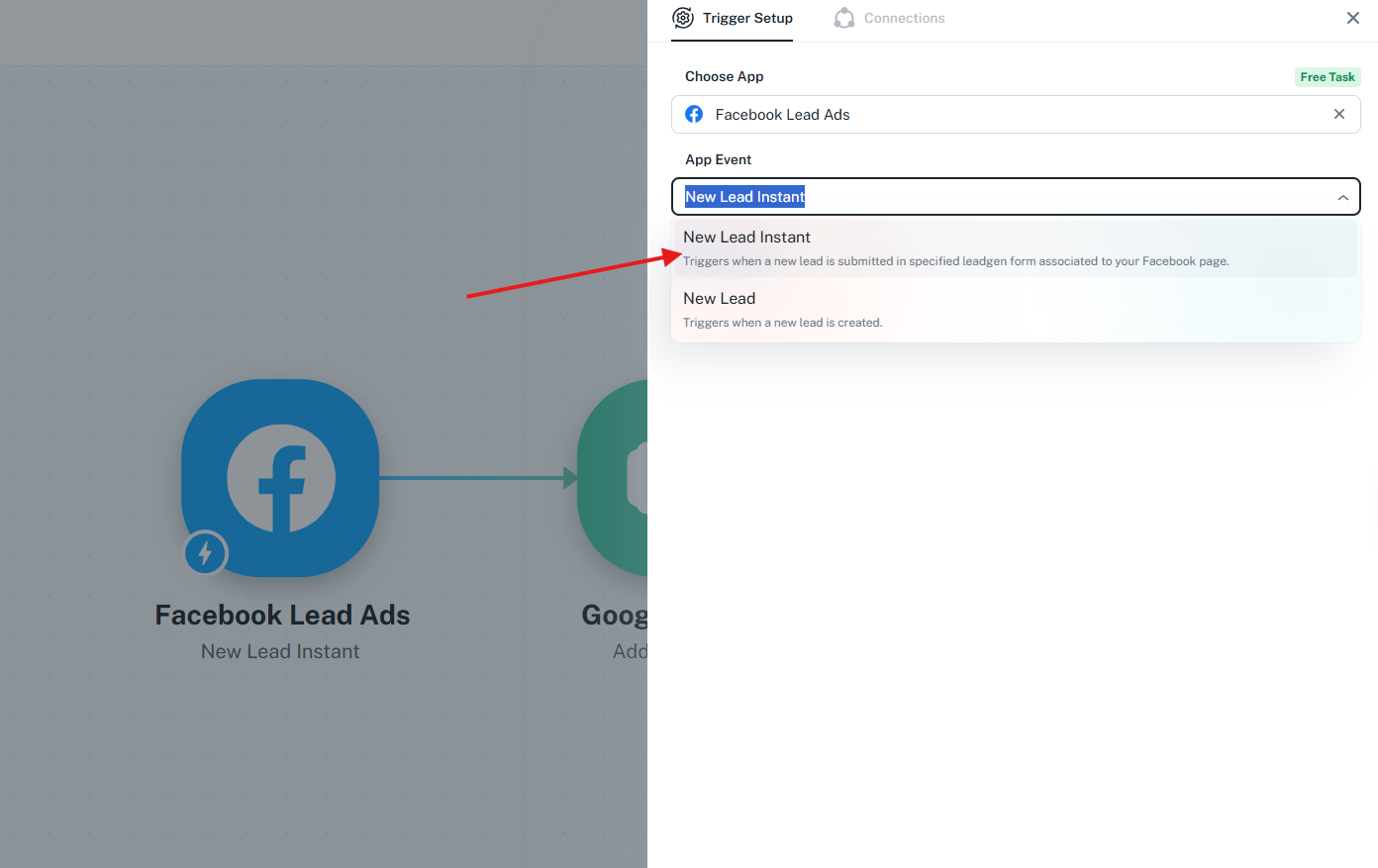Open the Trigger Setup tab
The image size is (1378, 868).
[x=733, y=19]
